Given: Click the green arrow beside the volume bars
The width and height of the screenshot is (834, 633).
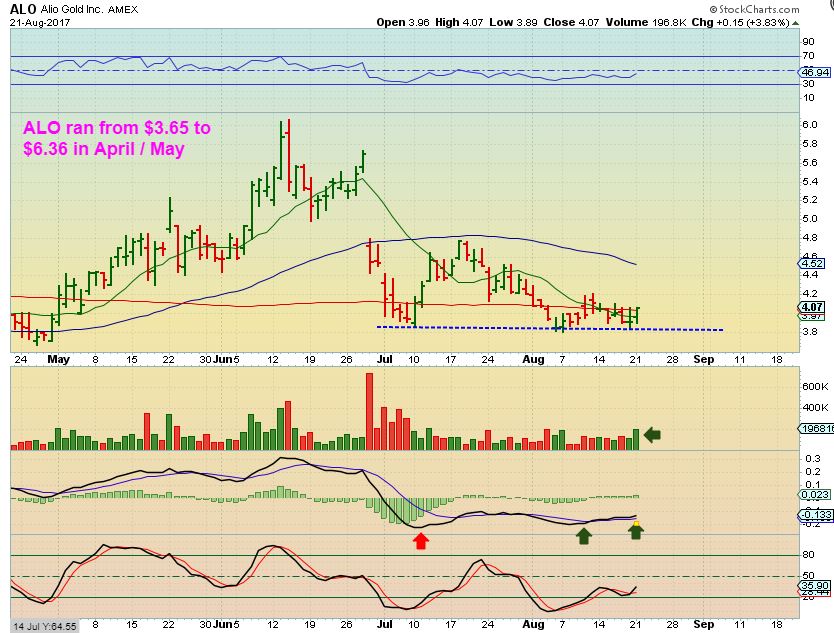Looking at the screenshot, I should 652,435.
